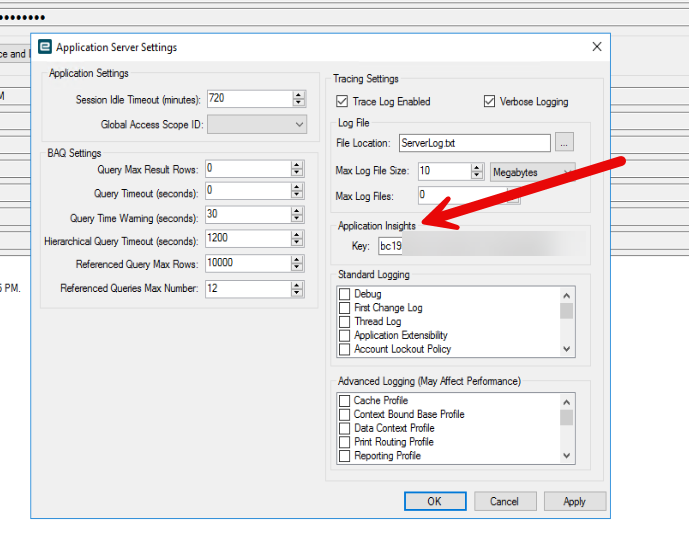Click the Max Log File Size field
689x556 pixels.
pyautogui.click(x=444, y=171)
